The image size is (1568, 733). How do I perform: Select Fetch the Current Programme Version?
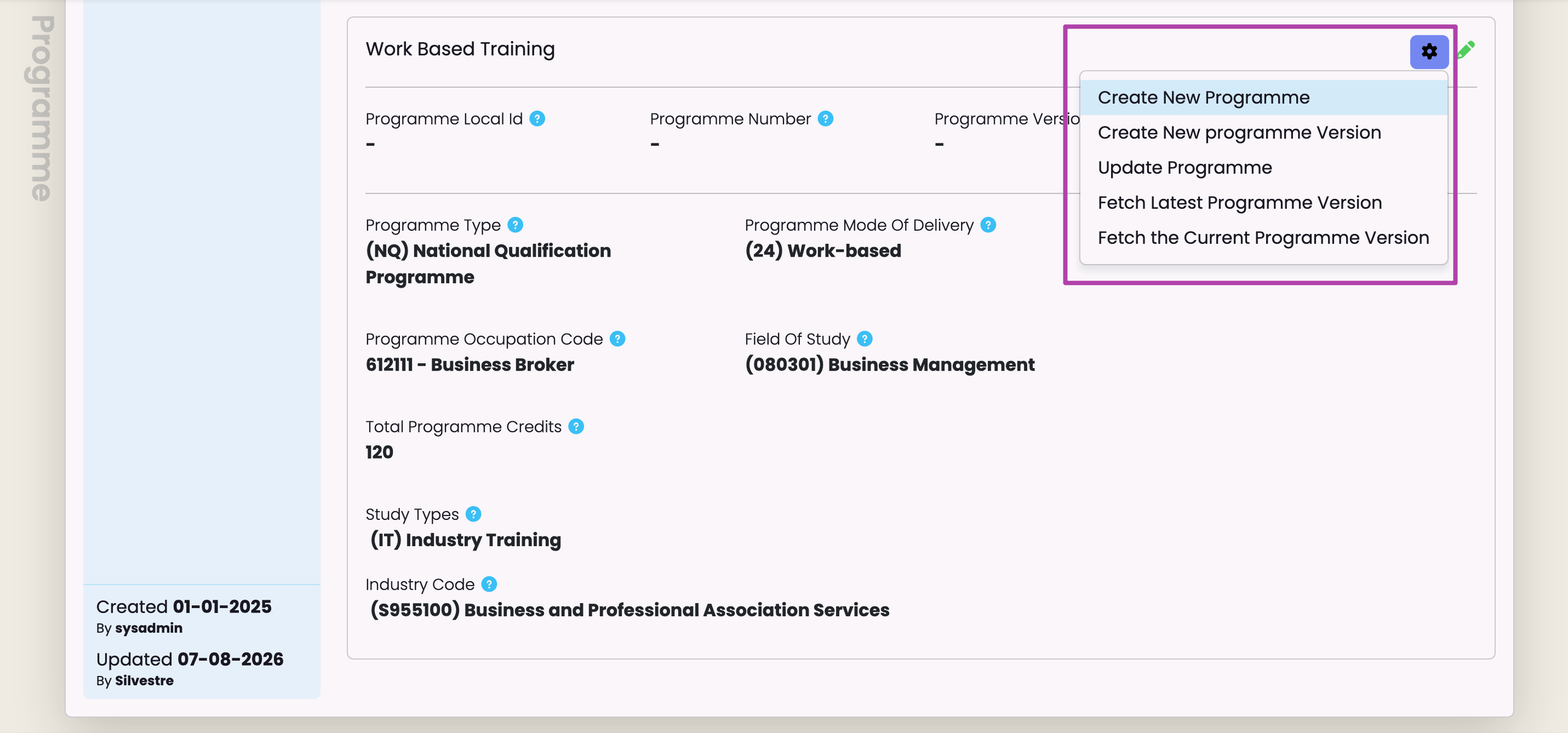1264,238
